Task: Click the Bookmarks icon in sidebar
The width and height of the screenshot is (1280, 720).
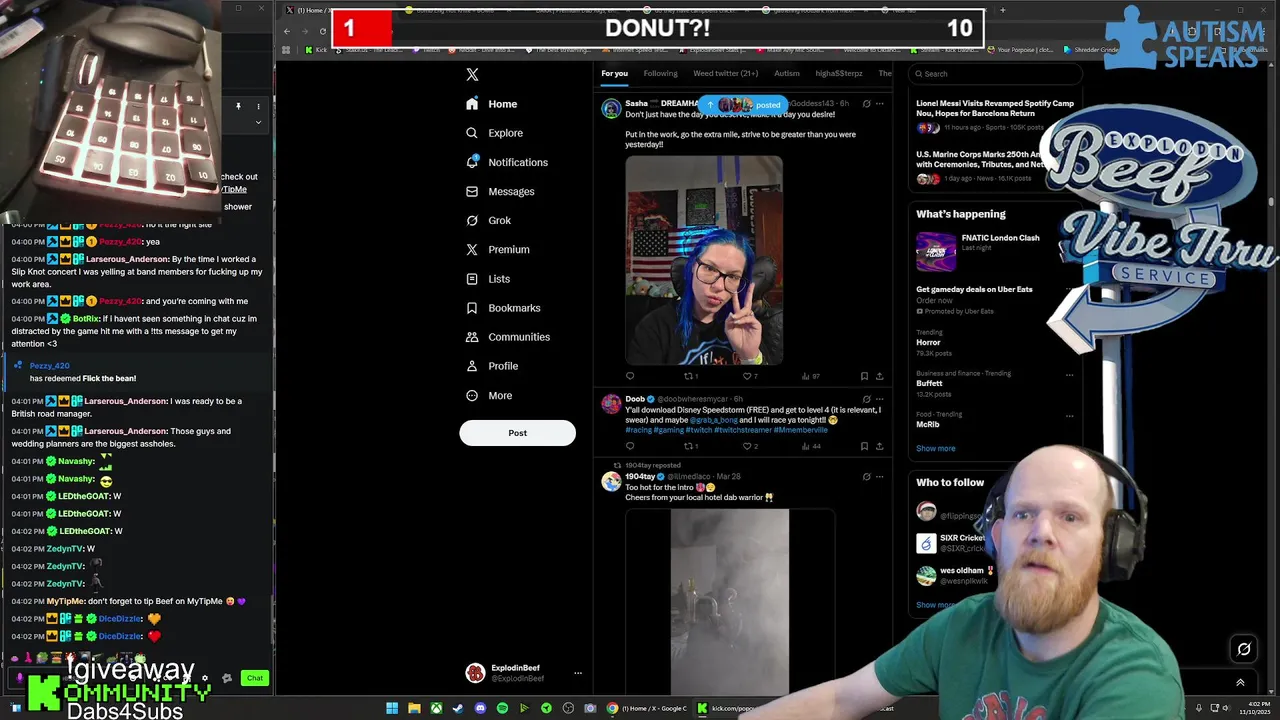Action: point(472,308)
